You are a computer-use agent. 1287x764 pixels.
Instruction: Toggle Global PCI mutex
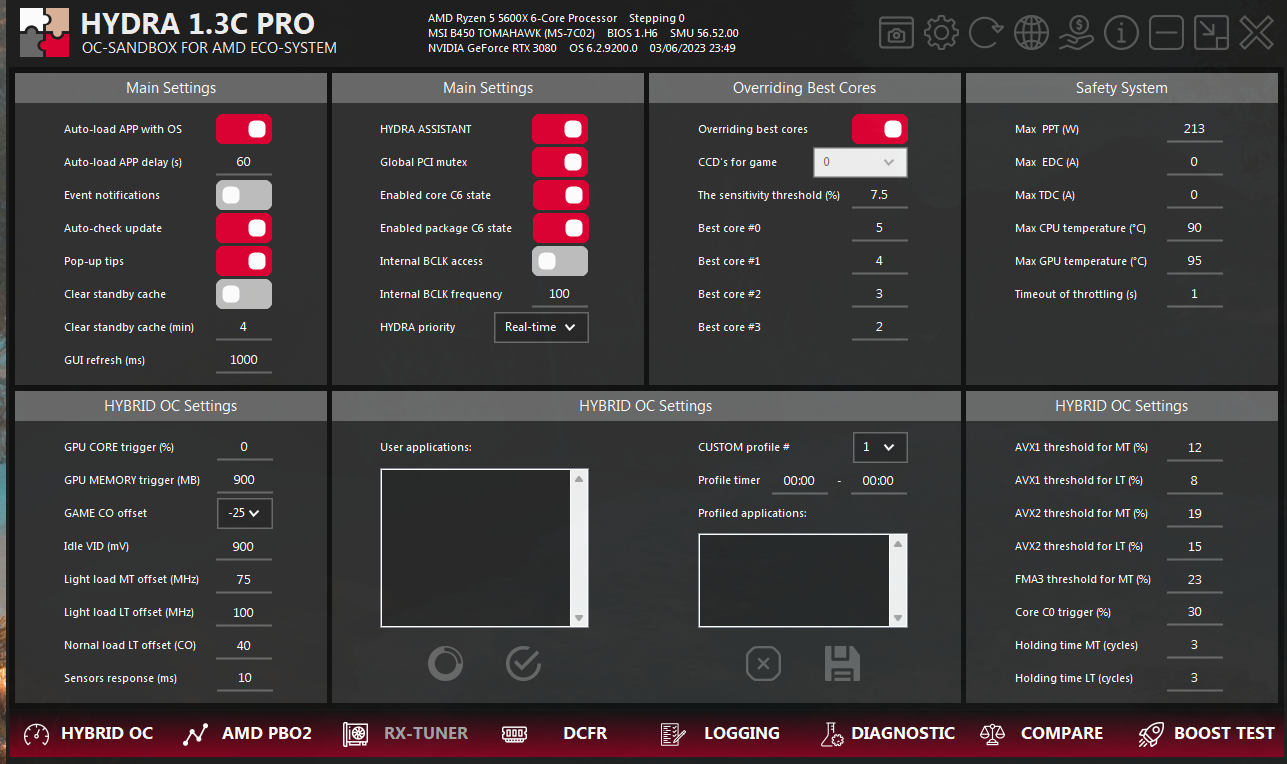coord(560,162)
